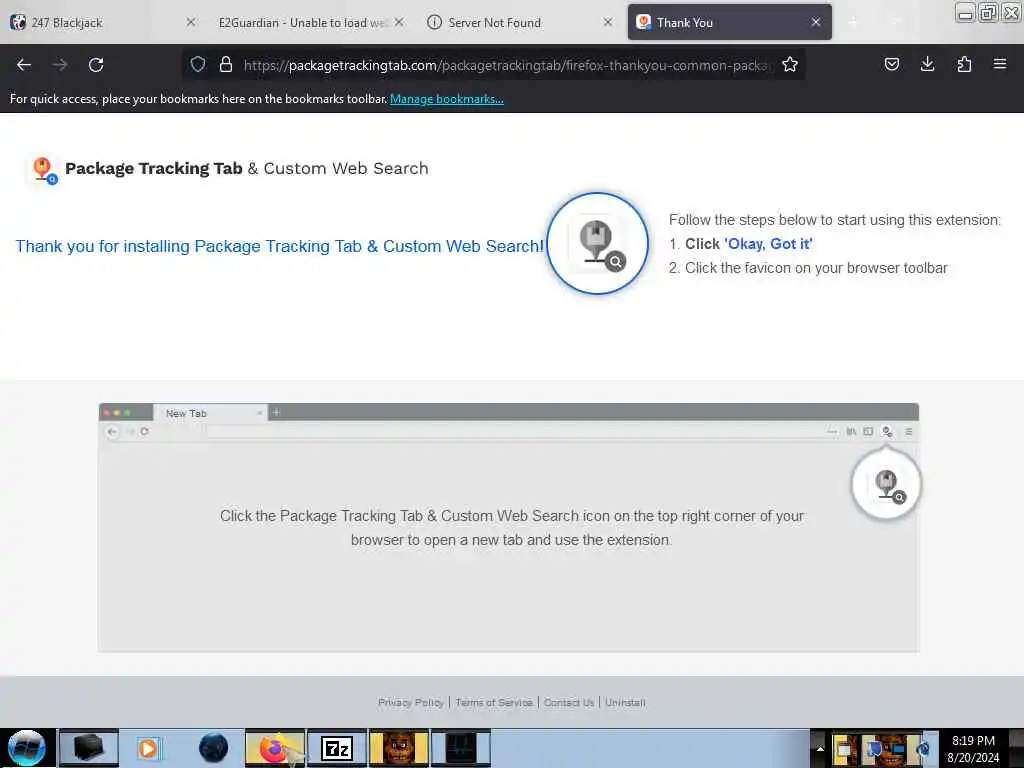
Task: Open the Downloads panel
Action: pos(927,64)
